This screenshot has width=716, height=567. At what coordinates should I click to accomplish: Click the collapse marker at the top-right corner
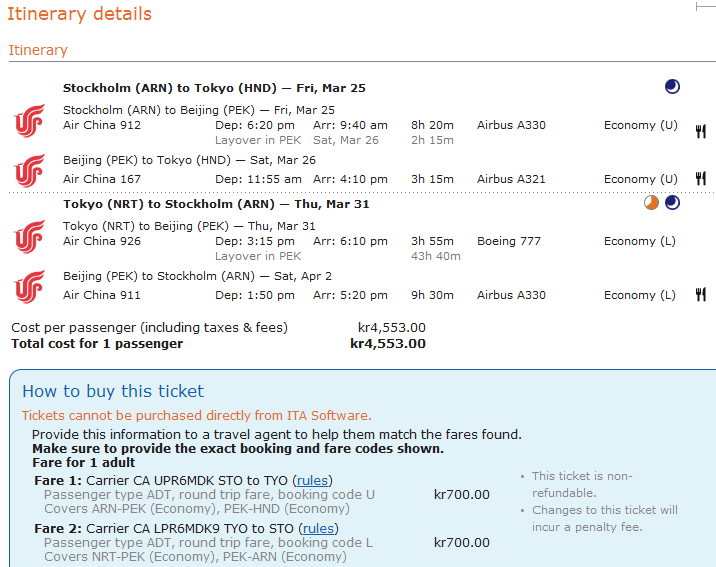[x=704, y=7]
